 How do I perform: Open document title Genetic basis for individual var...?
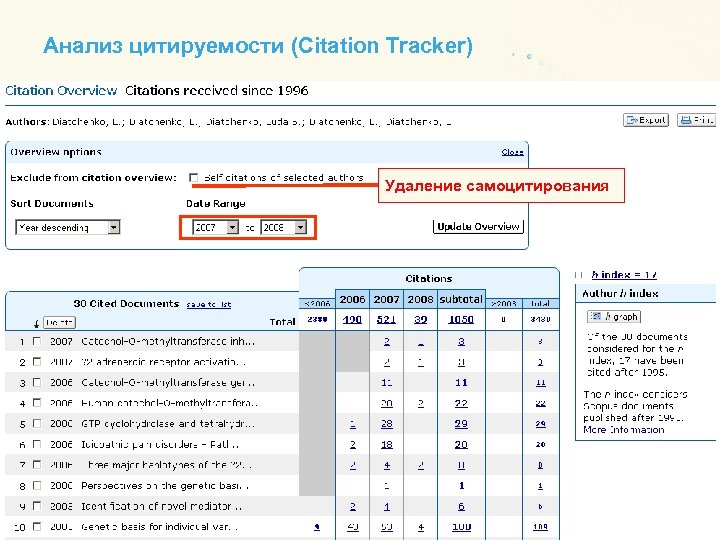pyautogui.click(x=160, y=527)
